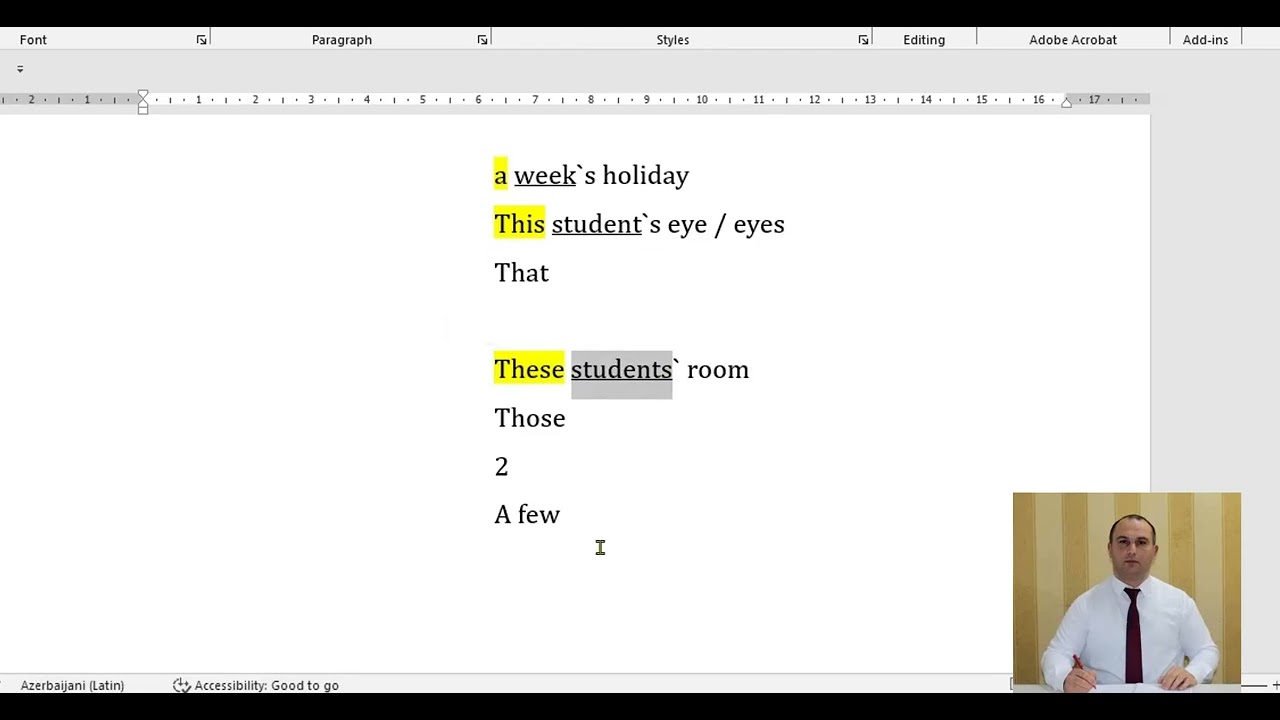Click the first line indent marker on ruler
The height and width of the screenshot is (720, 1280).
(x=143, y=95)
